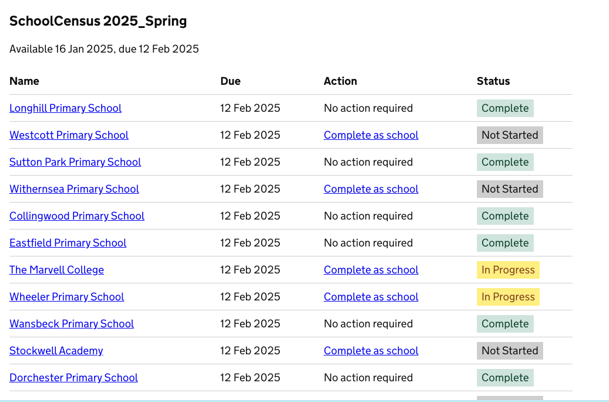This screenshot has height=402, width=609.
Task: Click 'No action required' in Eastfield row
Action: [x=368, y=243]
